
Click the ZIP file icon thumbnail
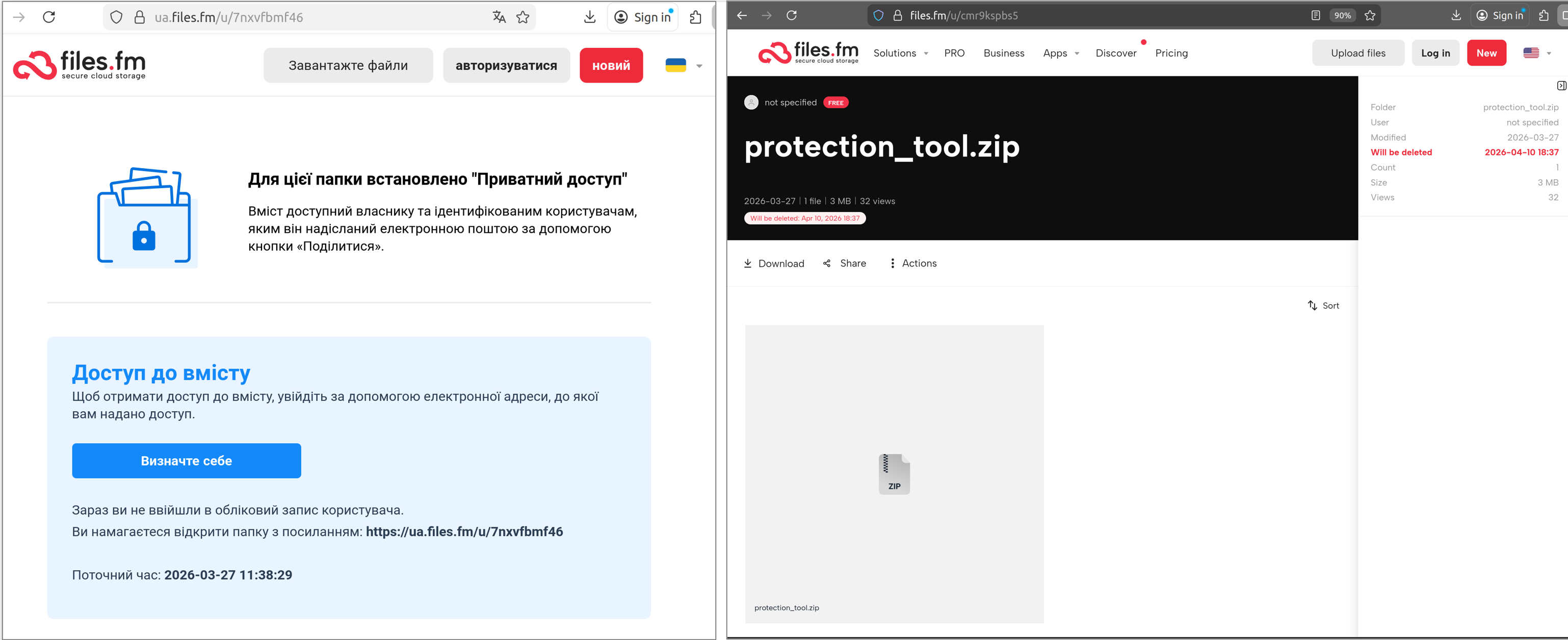(x=894, y=474)
